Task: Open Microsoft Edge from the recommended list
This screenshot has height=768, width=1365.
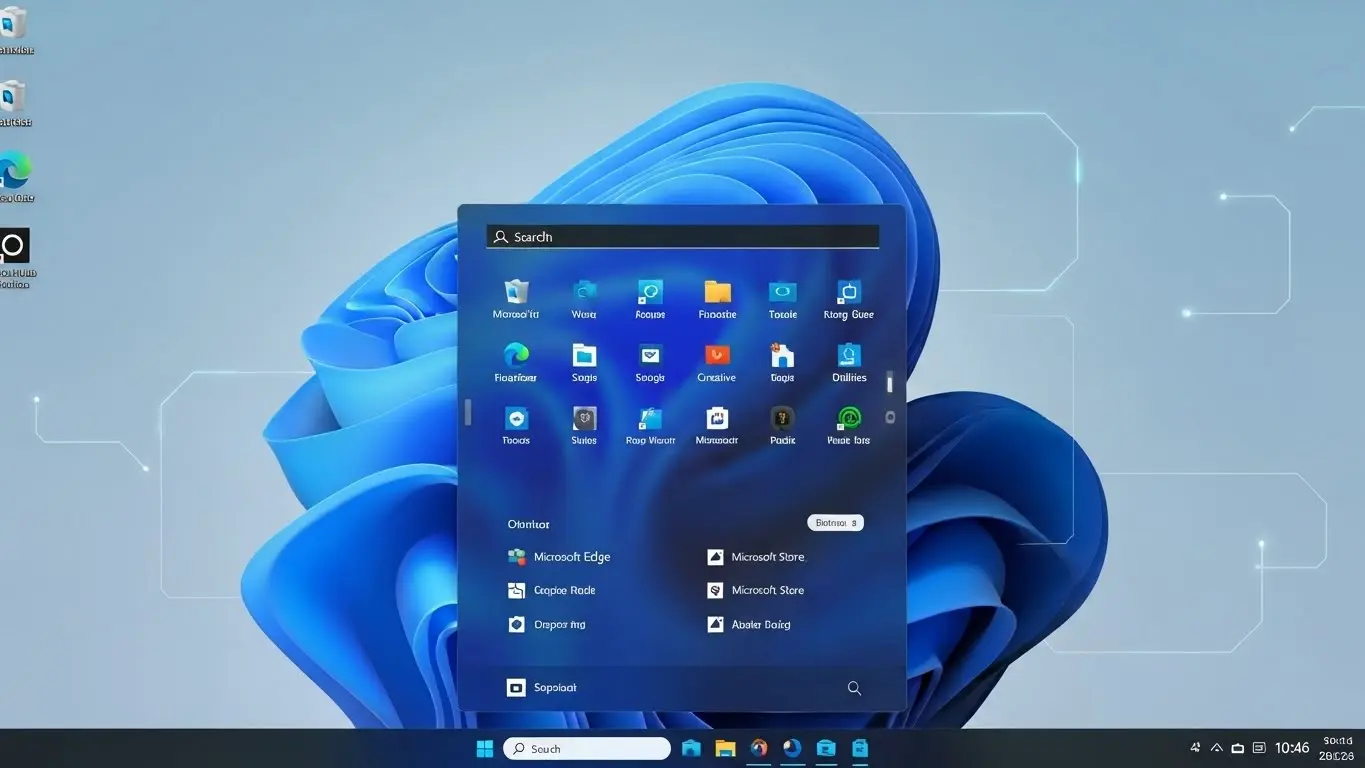Action: (x=559, y=556)
